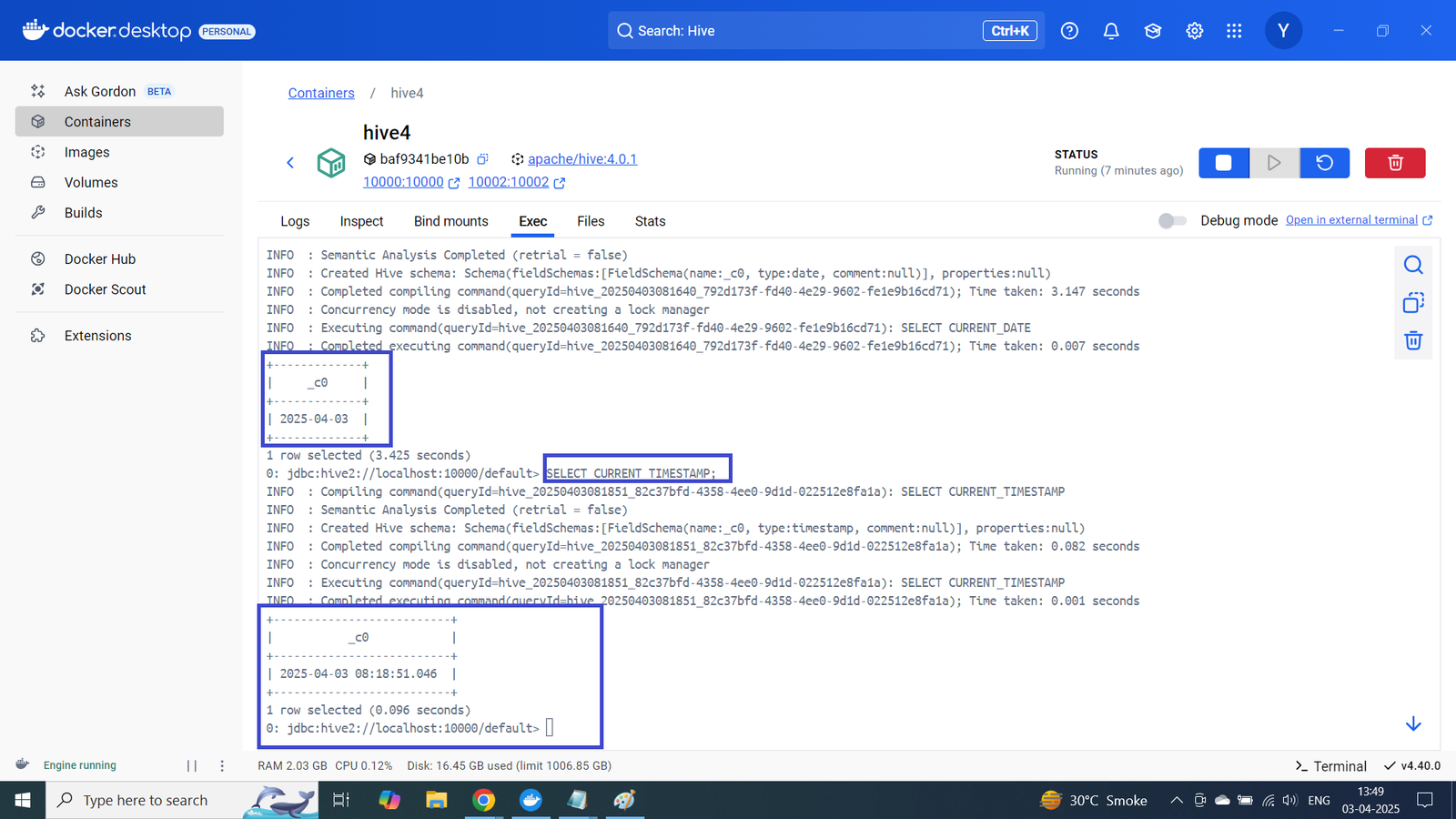Clear the terminal with trash icon
The image size is (1456, 819).
click(1413, 340)
